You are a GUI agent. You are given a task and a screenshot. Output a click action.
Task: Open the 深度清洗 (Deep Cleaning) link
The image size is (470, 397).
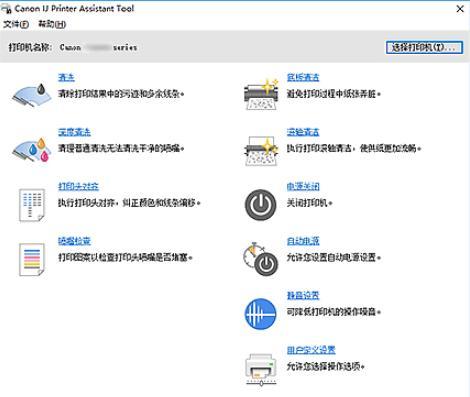(x=74, y=132)
